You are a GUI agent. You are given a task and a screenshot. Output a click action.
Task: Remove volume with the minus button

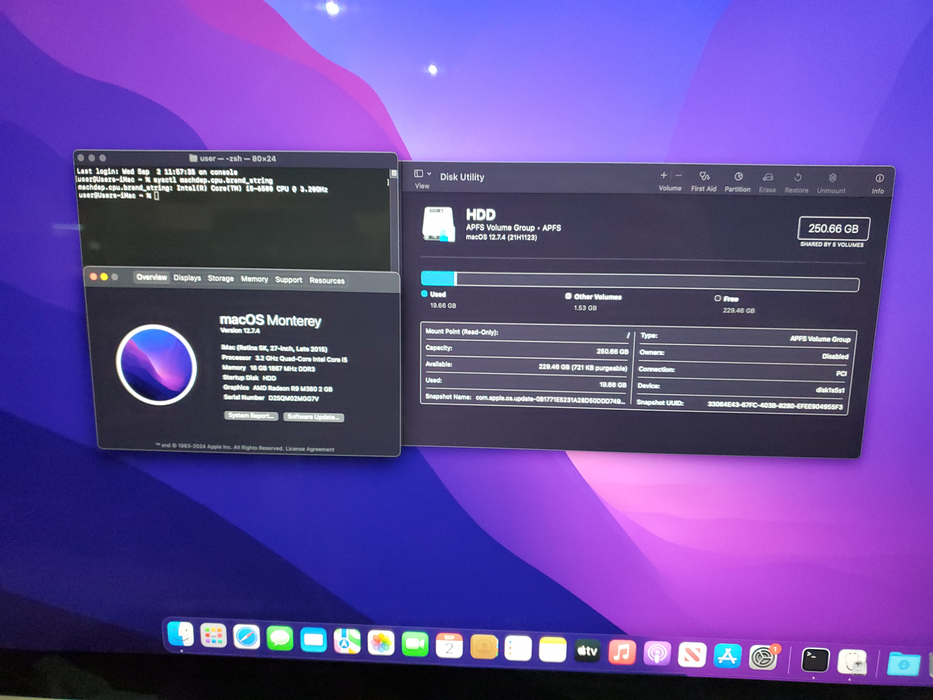678,176
